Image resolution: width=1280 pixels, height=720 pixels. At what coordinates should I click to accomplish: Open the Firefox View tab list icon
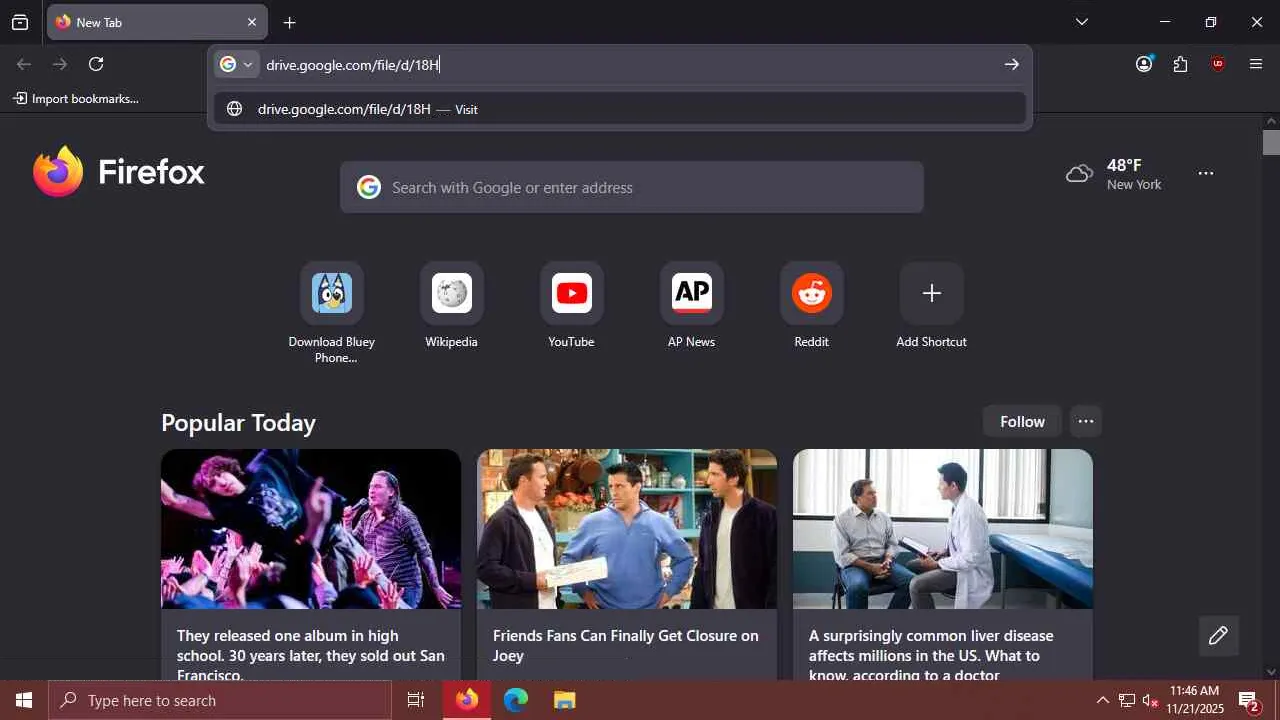tap(20, 22)
